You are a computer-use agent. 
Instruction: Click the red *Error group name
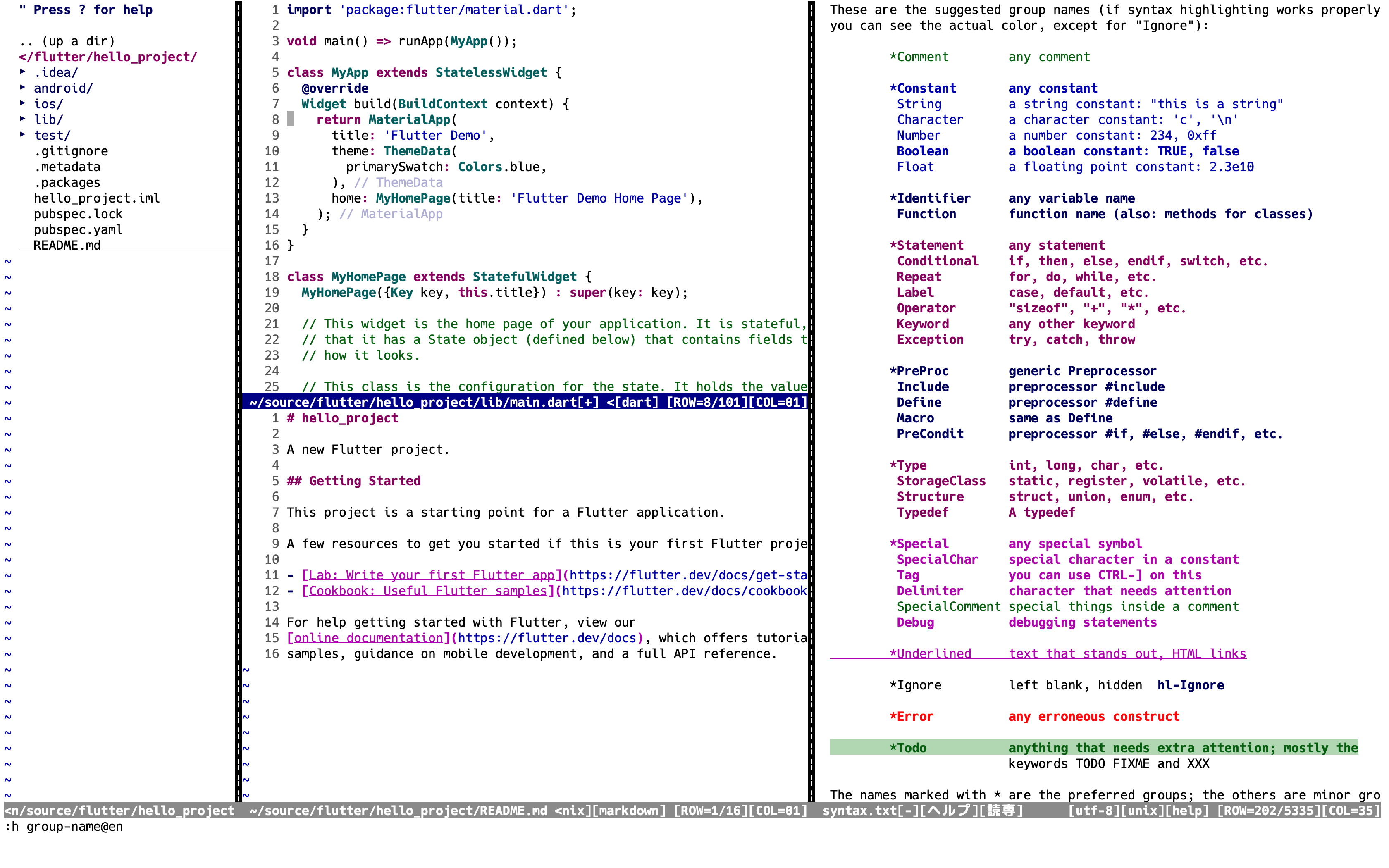tap(911, 716)
